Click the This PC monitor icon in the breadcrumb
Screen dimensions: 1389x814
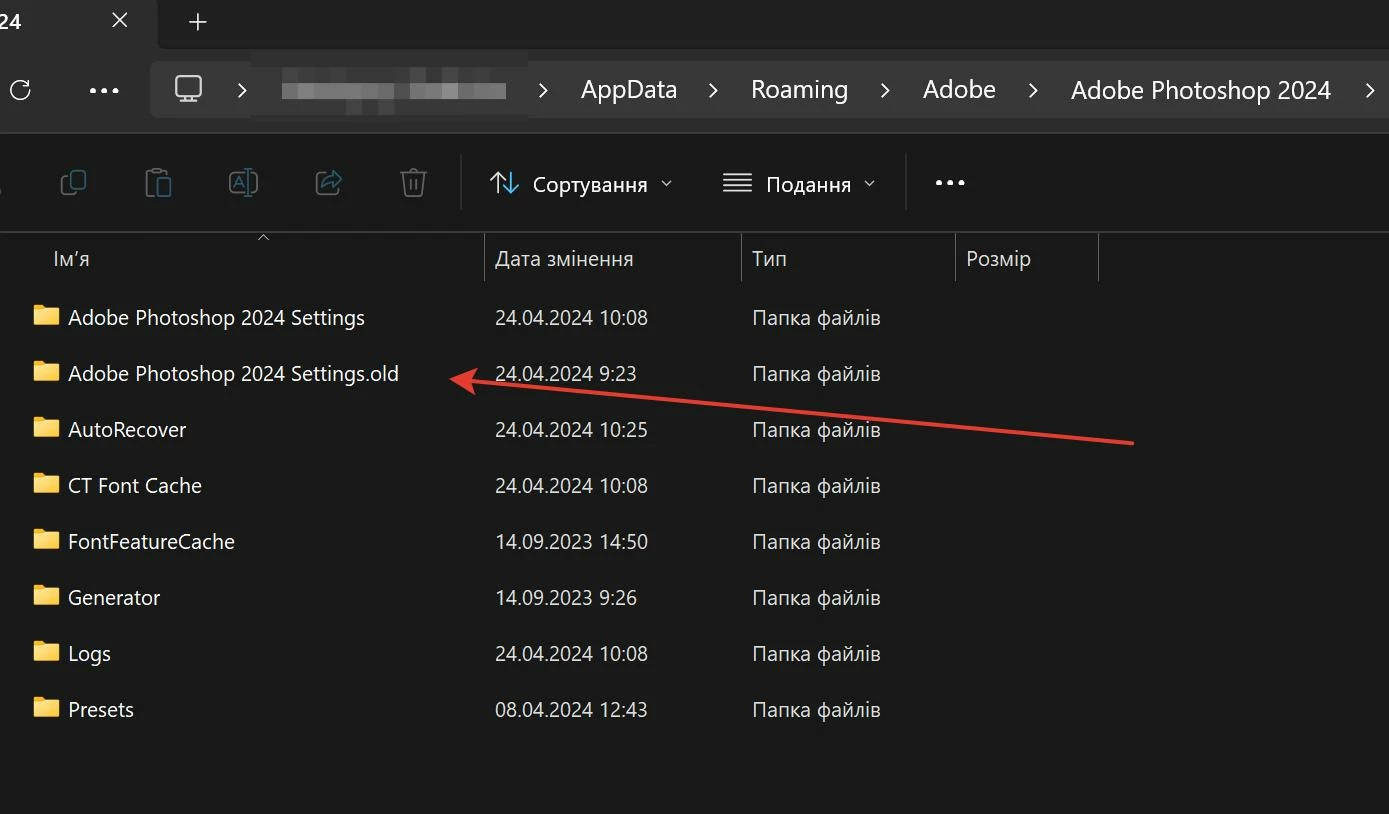coord(188,89)
